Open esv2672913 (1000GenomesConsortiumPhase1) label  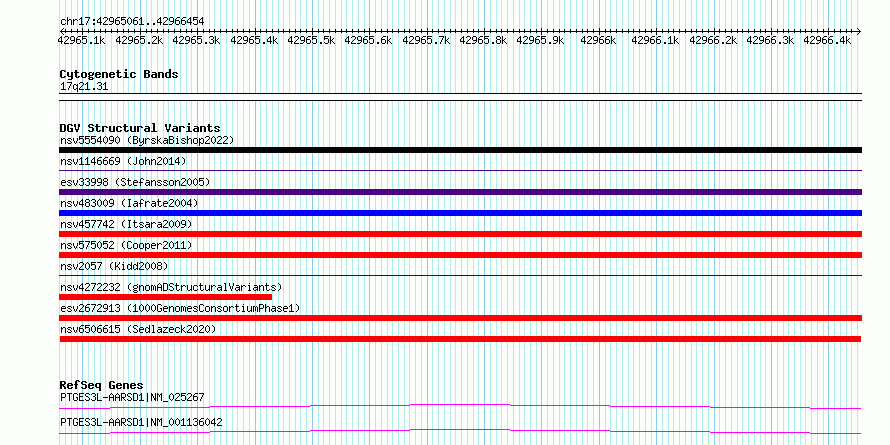pyautogui.click(x=180, y=308)
